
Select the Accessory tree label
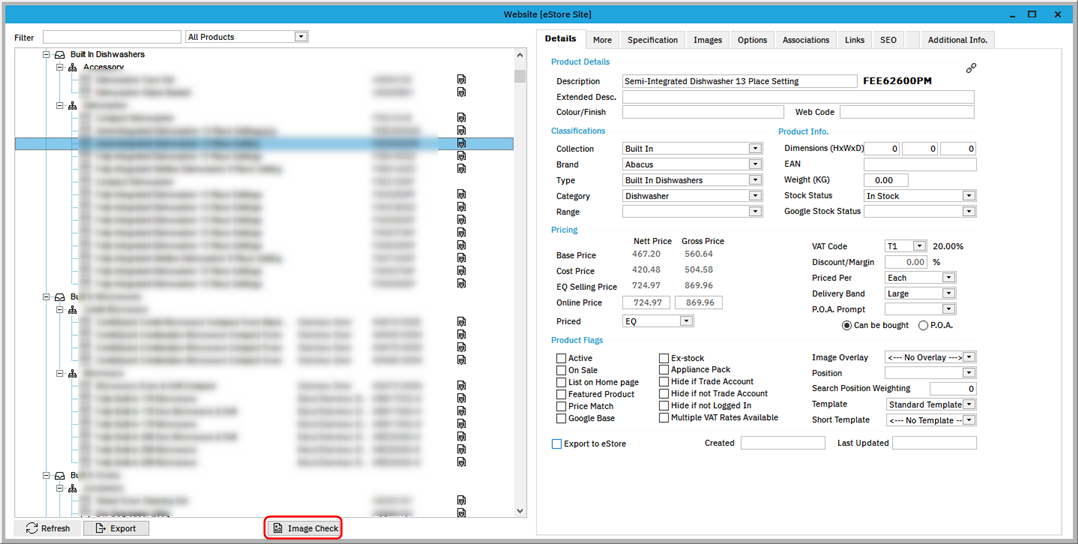coord(103,67)
